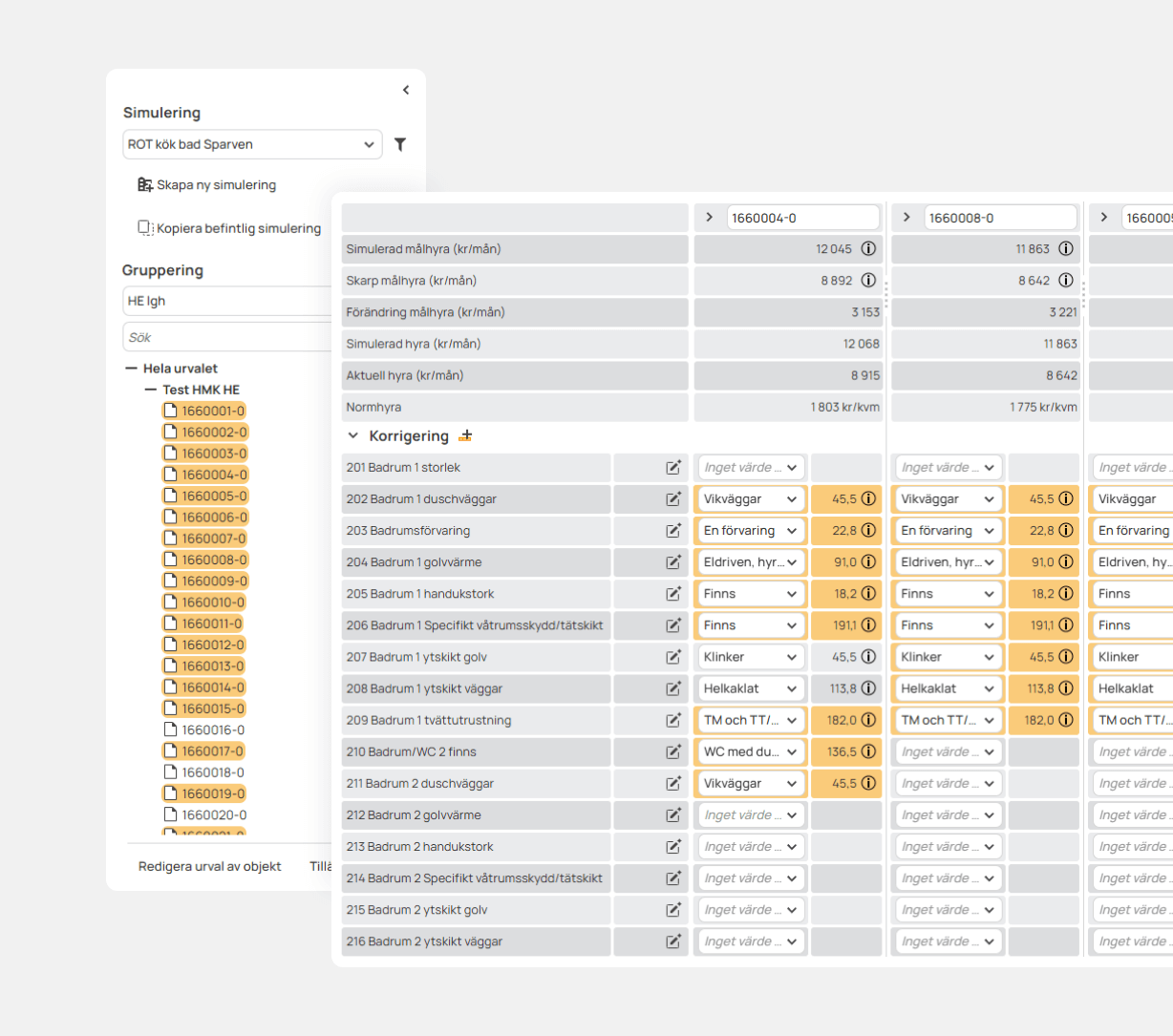The height and width of the screenshot is (1036, 1173).
Task: Edit the 204 Badrum 1 golvvärme row
Action: point(673,561)
